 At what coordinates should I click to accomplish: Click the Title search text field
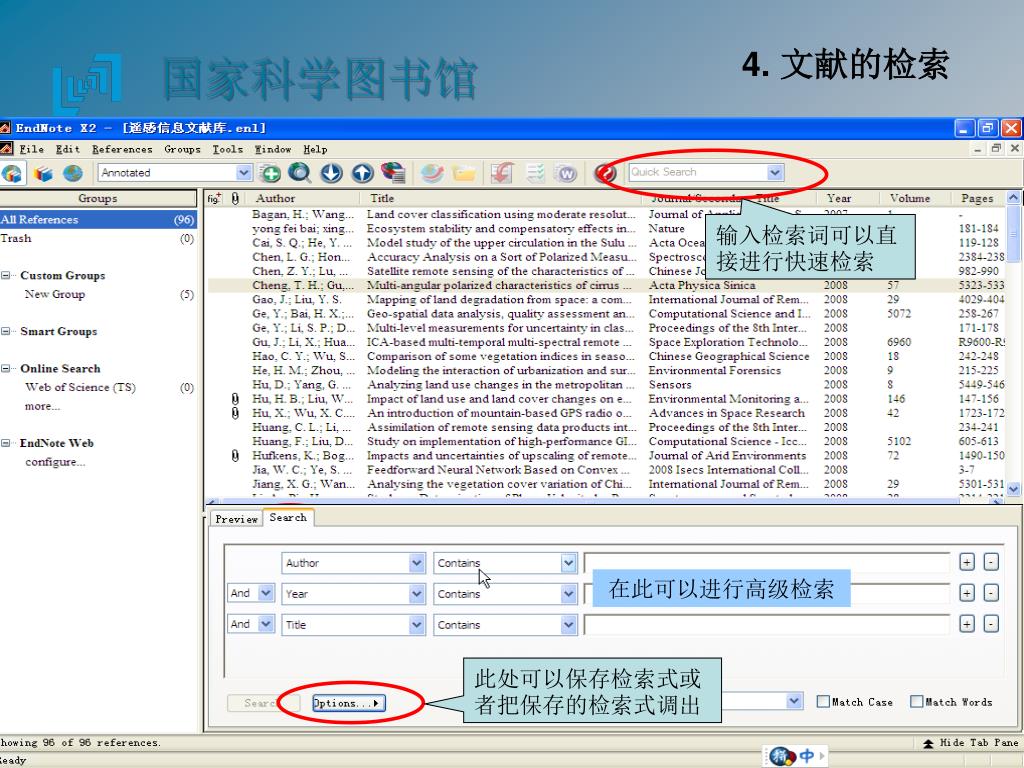[767, 625]
